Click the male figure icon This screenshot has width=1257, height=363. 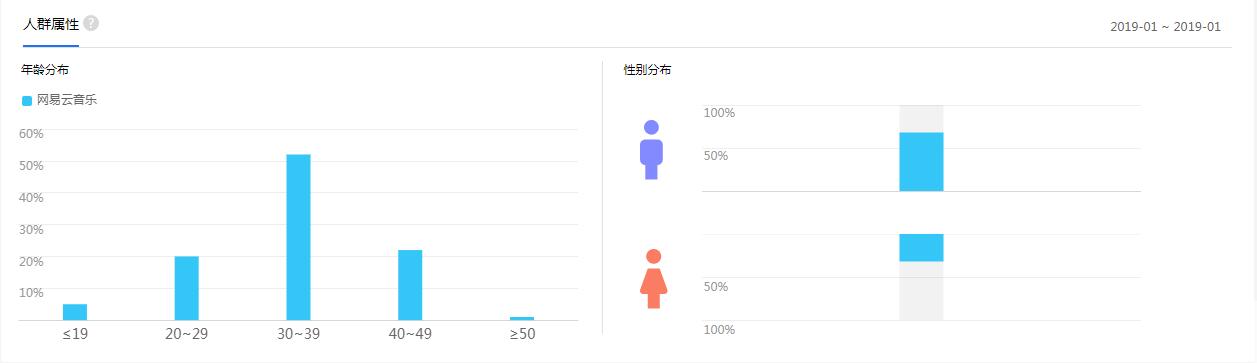[x=651, y=150]
